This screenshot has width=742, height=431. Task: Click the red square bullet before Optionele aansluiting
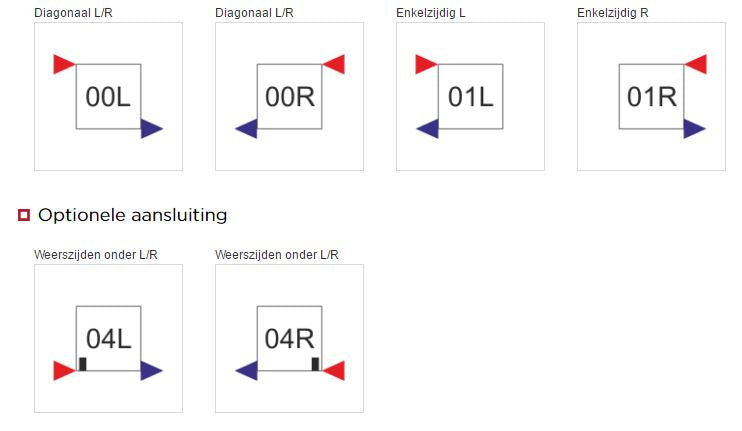24,215
